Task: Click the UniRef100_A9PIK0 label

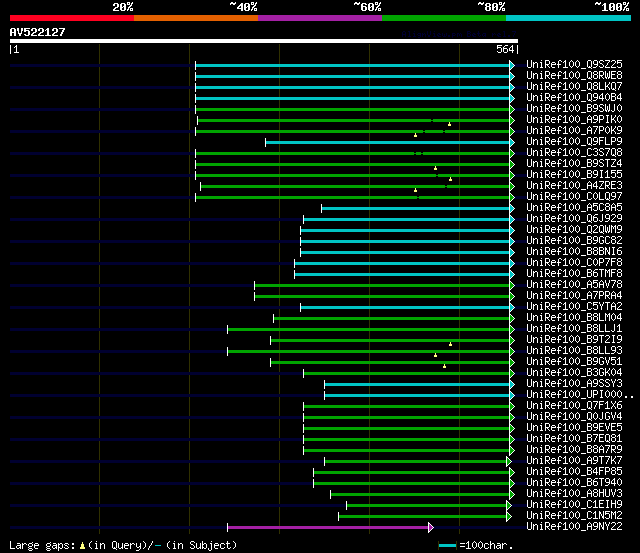Action: click(574, 120)
